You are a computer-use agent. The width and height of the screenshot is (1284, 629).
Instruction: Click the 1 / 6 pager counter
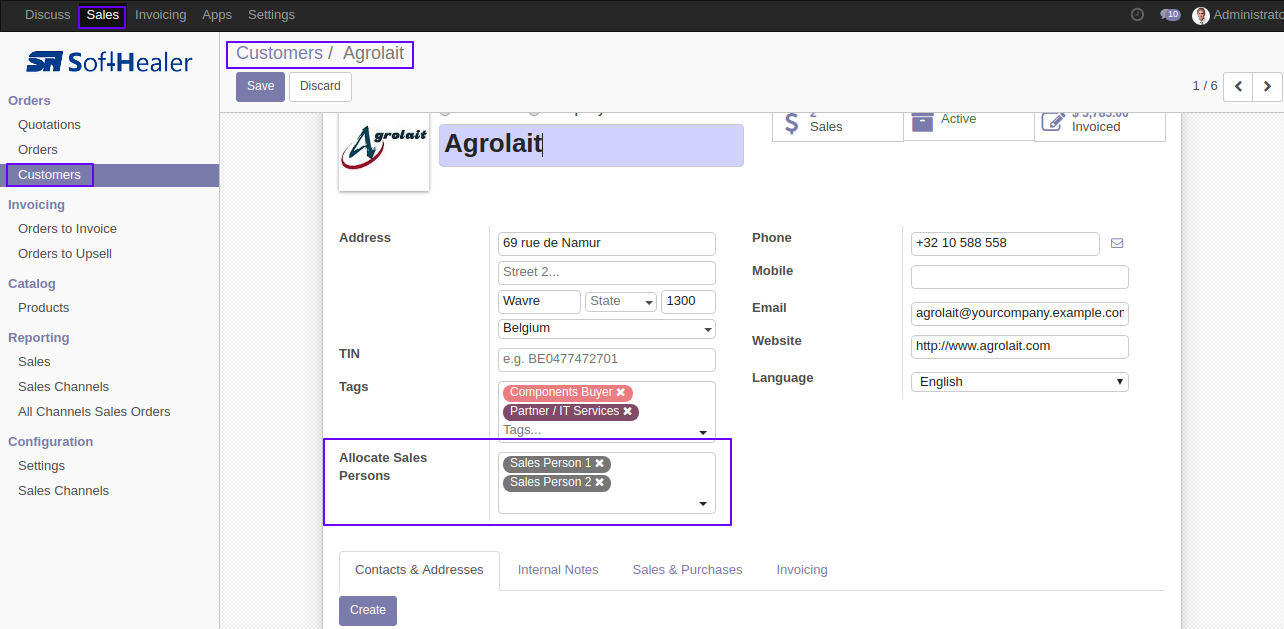coord(1205,86)
